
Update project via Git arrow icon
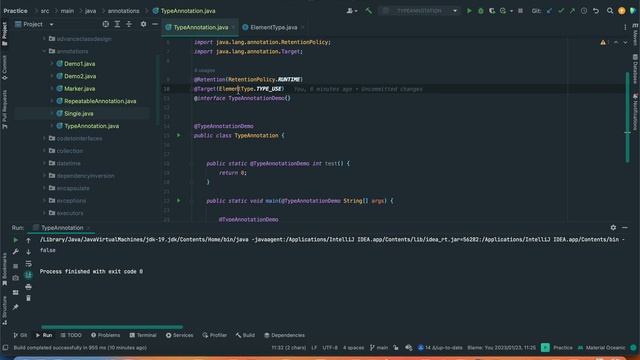pyautogui.click(x=549, y=11)
